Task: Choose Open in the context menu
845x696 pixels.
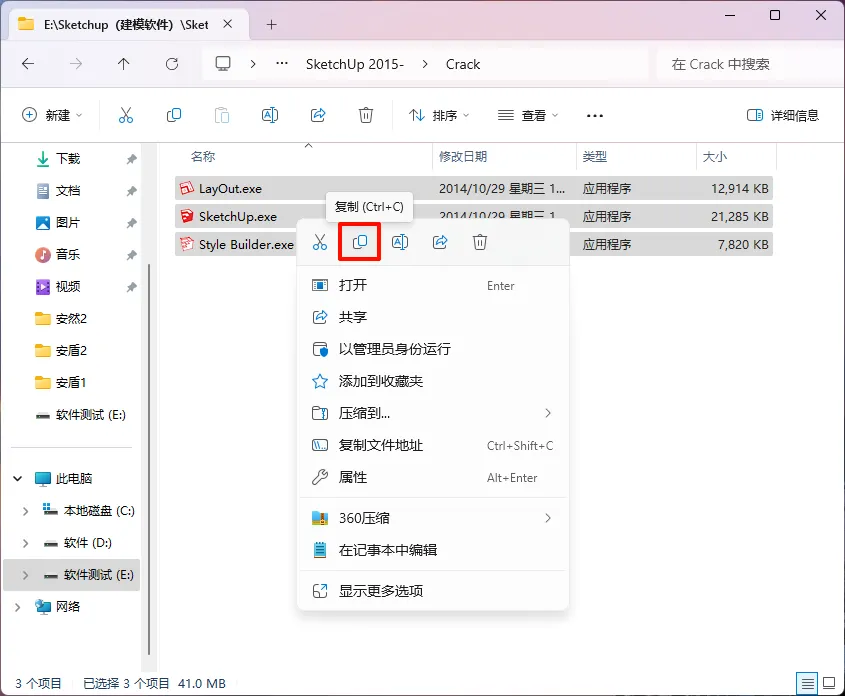Action: click(x=433, y=285)
